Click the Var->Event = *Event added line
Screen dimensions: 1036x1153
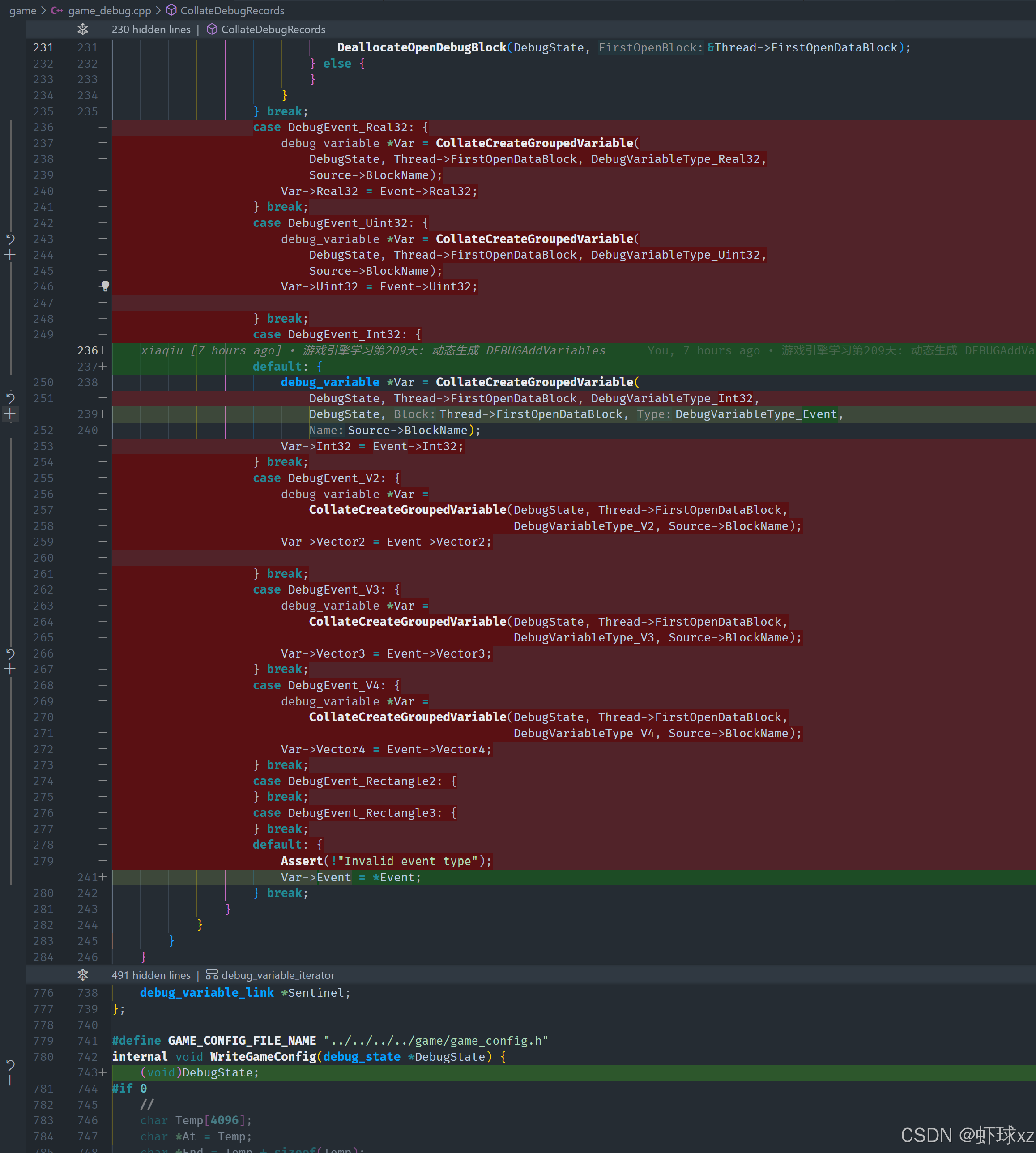click(351, 877)
